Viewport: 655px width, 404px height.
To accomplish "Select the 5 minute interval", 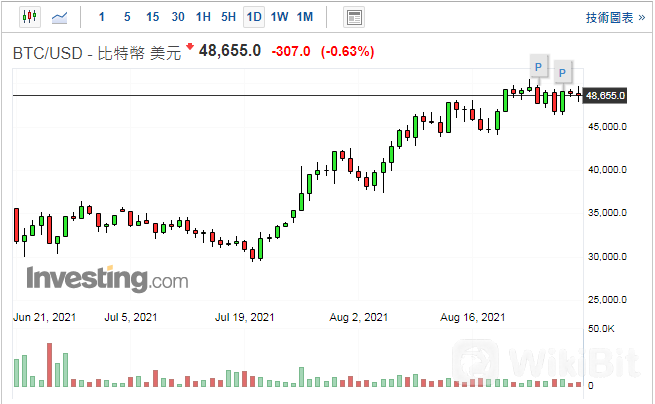I will pos(127,17).
